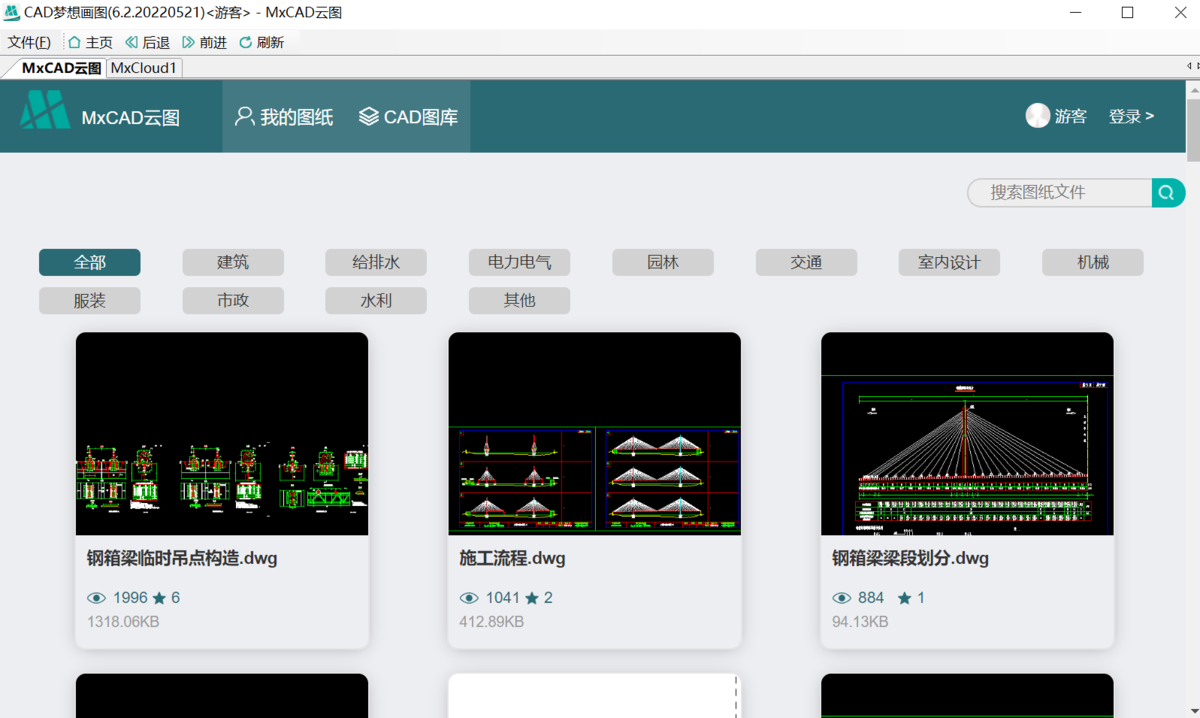1200x718 pixels.
Task: Click the MxCAD云图 logo icon
Action: tap(45, 110)
